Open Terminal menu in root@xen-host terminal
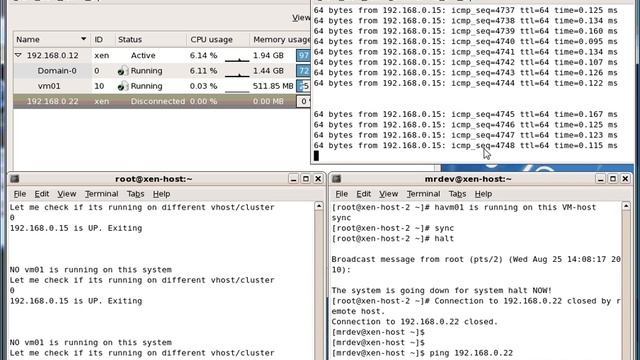The width and height of the screenshot is (640, 360). [101, 194]
